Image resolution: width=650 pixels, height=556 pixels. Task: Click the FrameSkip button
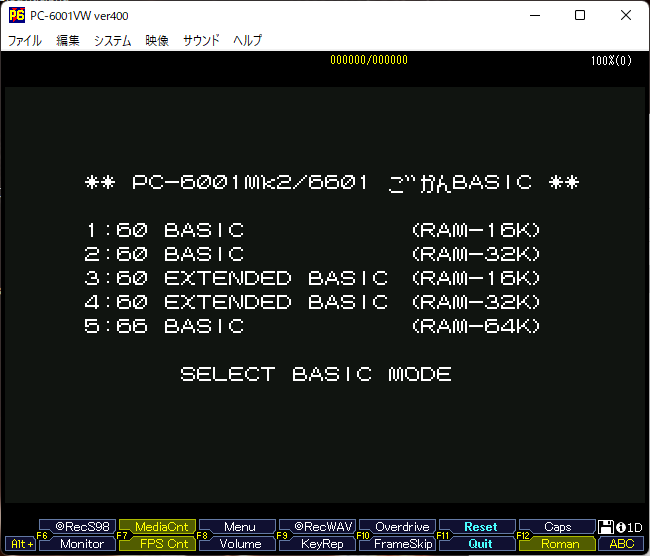click(398, 544)
